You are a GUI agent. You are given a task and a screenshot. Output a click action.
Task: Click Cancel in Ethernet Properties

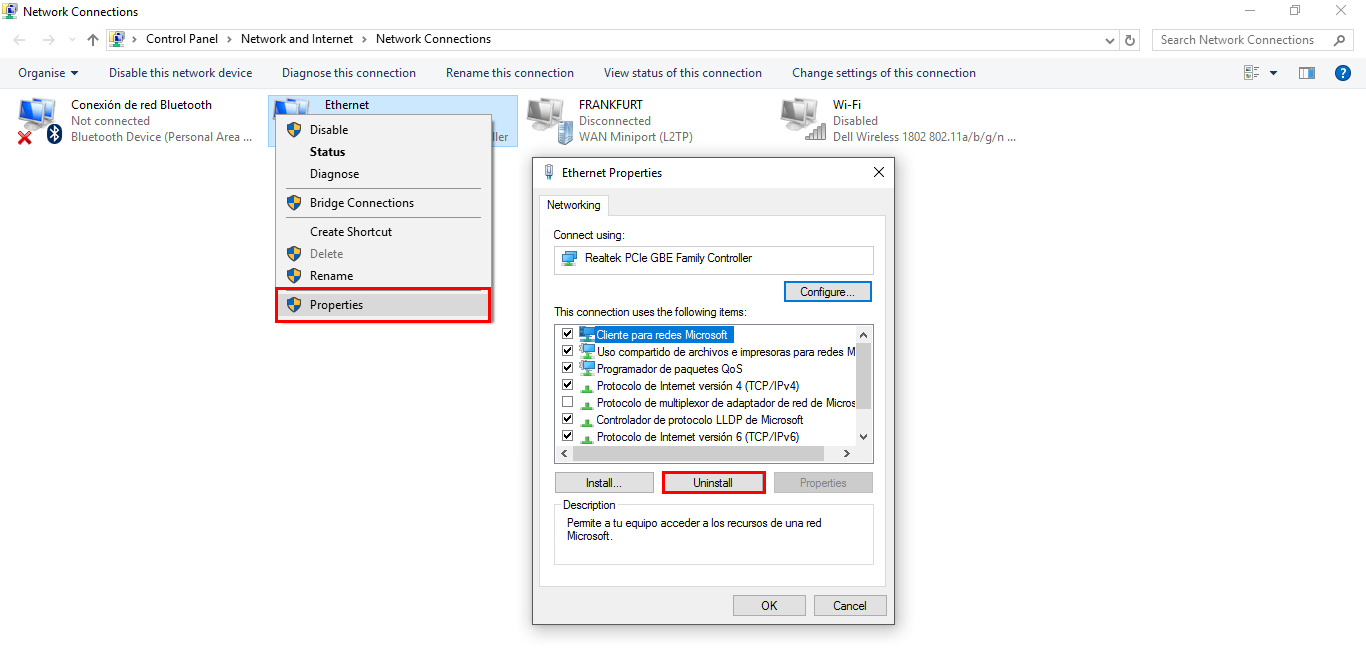(850, 606)
